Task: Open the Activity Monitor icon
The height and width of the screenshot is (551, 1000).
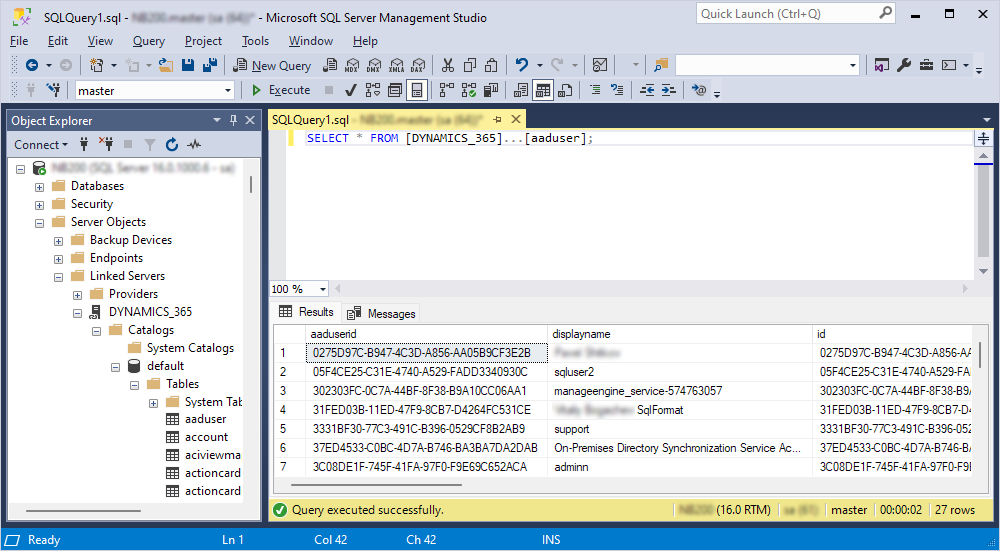Action: (599, 65)
